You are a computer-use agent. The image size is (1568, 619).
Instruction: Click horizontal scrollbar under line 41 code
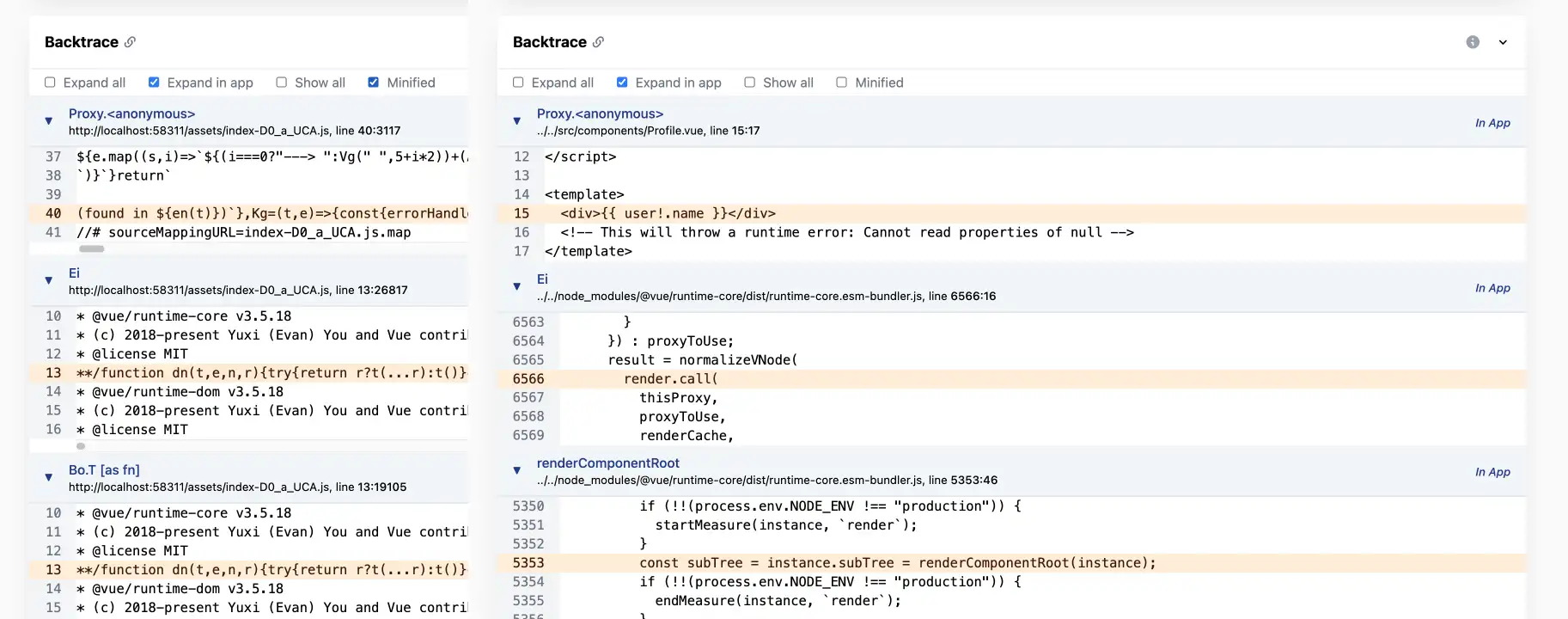click(92, 248)
